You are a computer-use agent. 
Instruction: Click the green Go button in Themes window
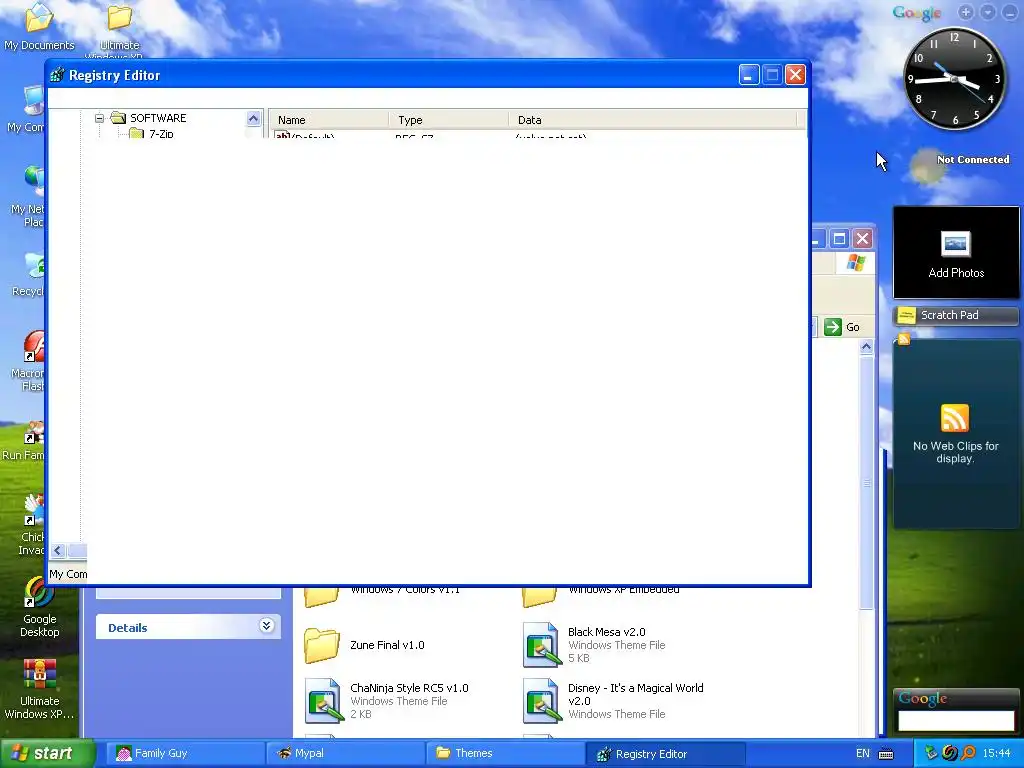point(842,327)
